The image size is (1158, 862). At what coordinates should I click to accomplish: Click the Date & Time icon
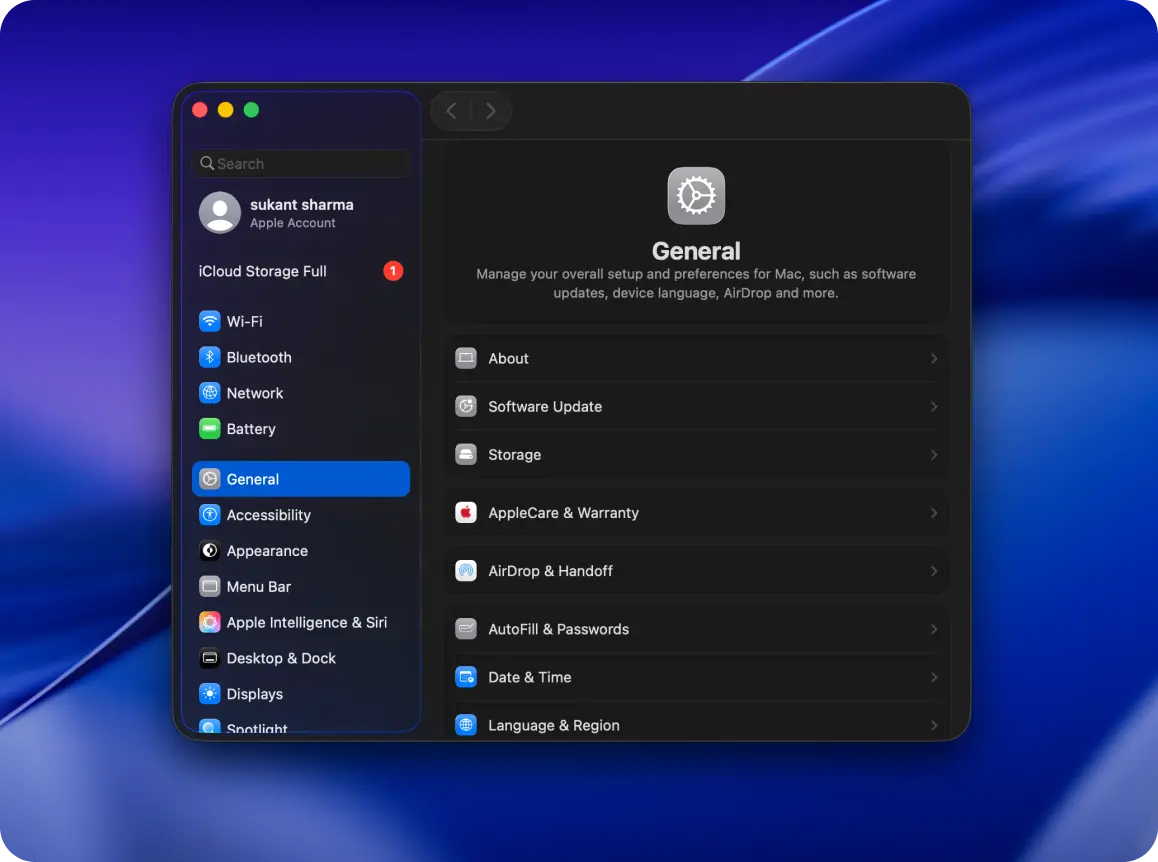tap(466, 677)
